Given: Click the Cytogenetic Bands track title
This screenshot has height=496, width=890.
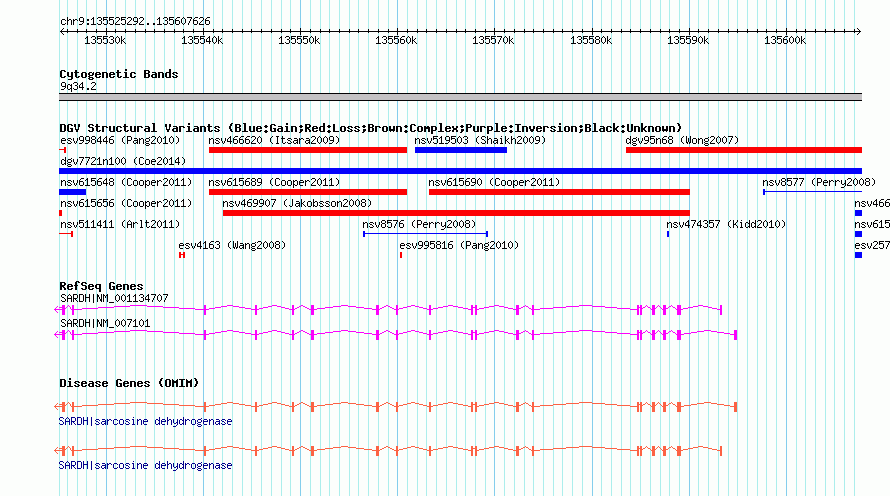Looking at the screenshot, I should coord(119,74).
